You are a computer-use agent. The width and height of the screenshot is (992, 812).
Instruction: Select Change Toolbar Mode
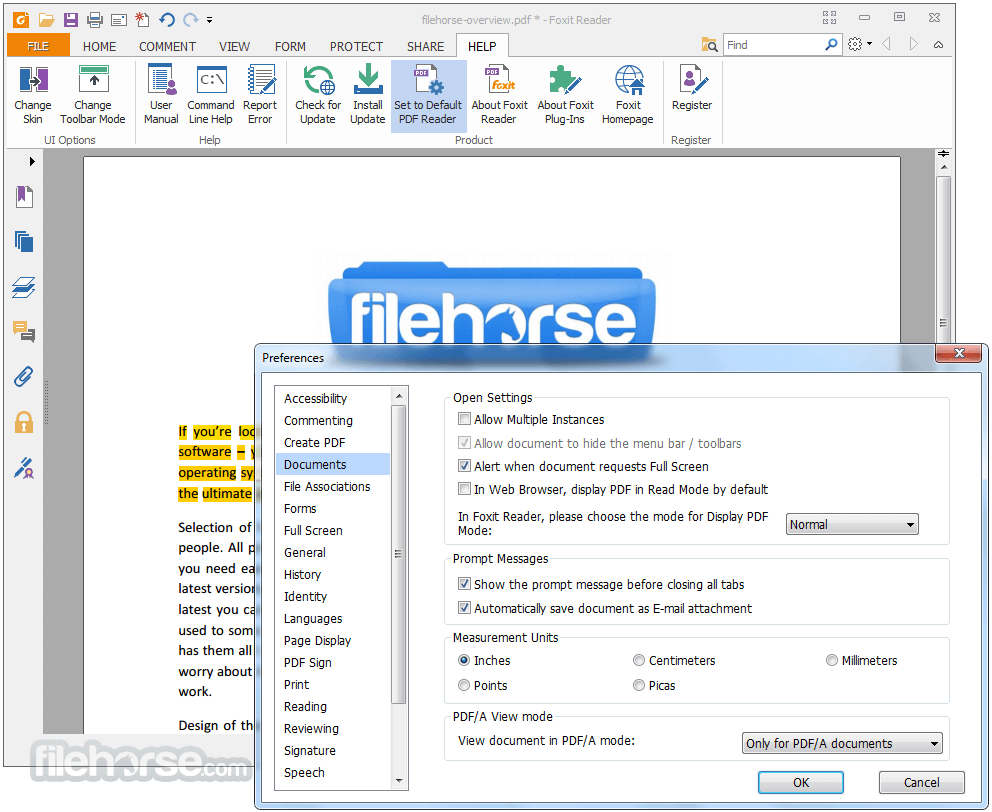pyautogui.click(x=93, y=95)
